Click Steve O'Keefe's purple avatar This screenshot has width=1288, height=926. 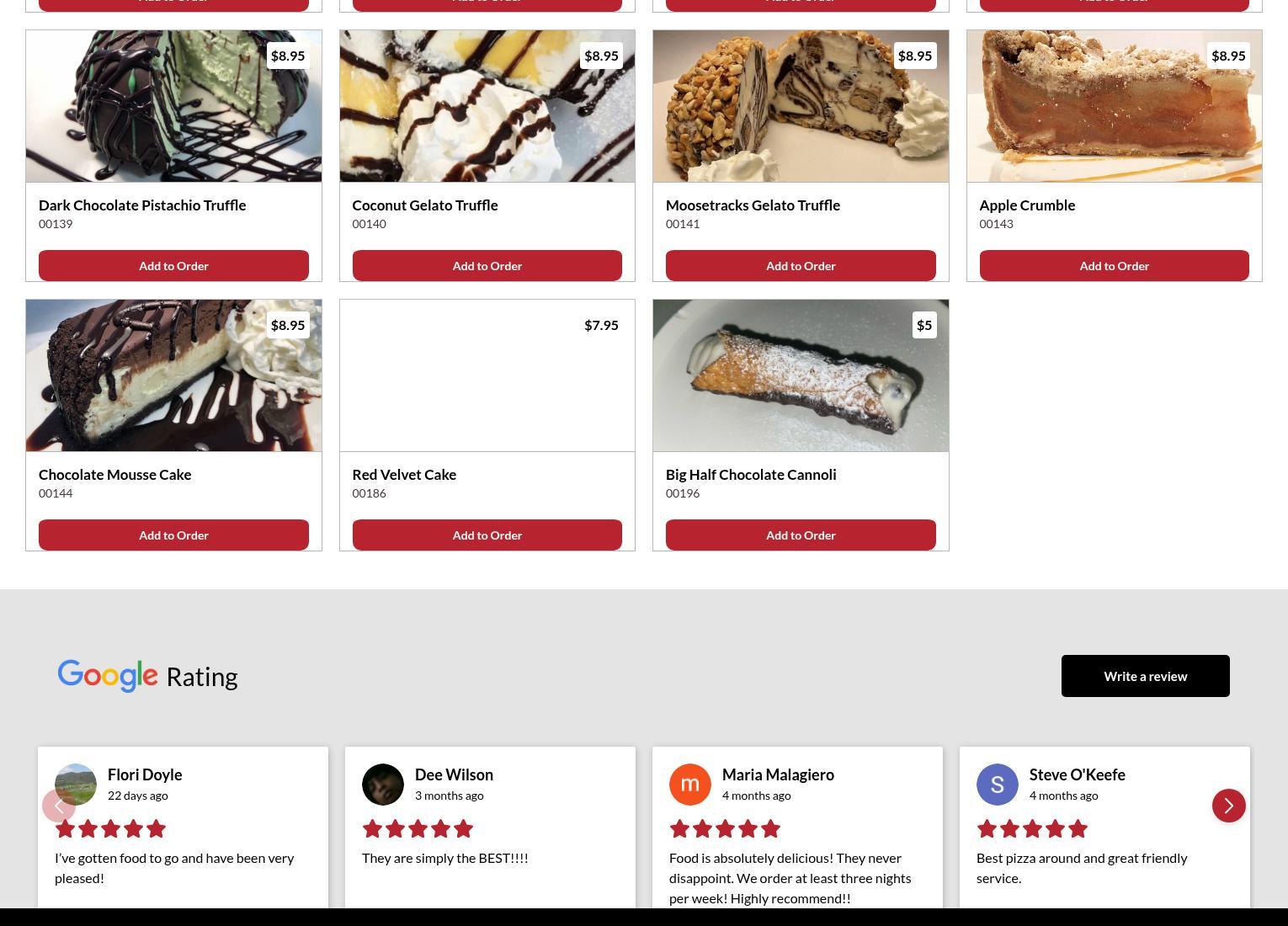point(998,785)
